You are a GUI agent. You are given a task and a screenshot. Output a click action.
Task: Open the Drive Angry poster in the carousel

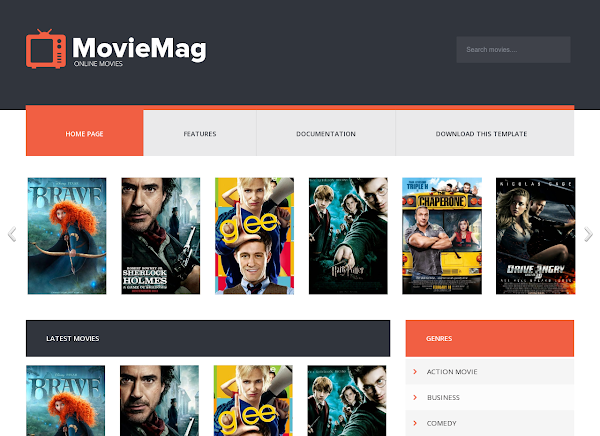536,236
